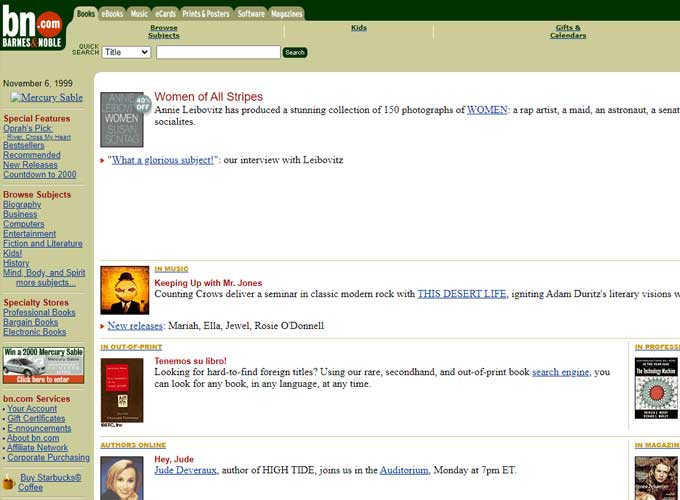Browse the Computers subject
The image size is (680, 500).
tap(23, 224)
